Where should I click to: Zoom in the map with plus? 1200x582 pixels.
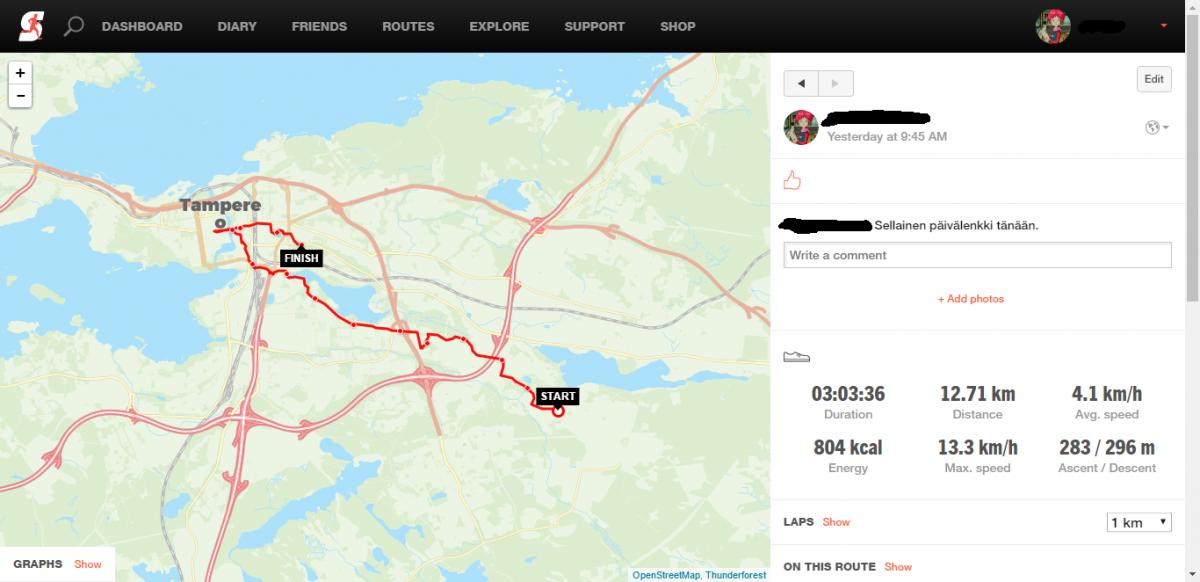pyautogui.click(x=20, y=73)
